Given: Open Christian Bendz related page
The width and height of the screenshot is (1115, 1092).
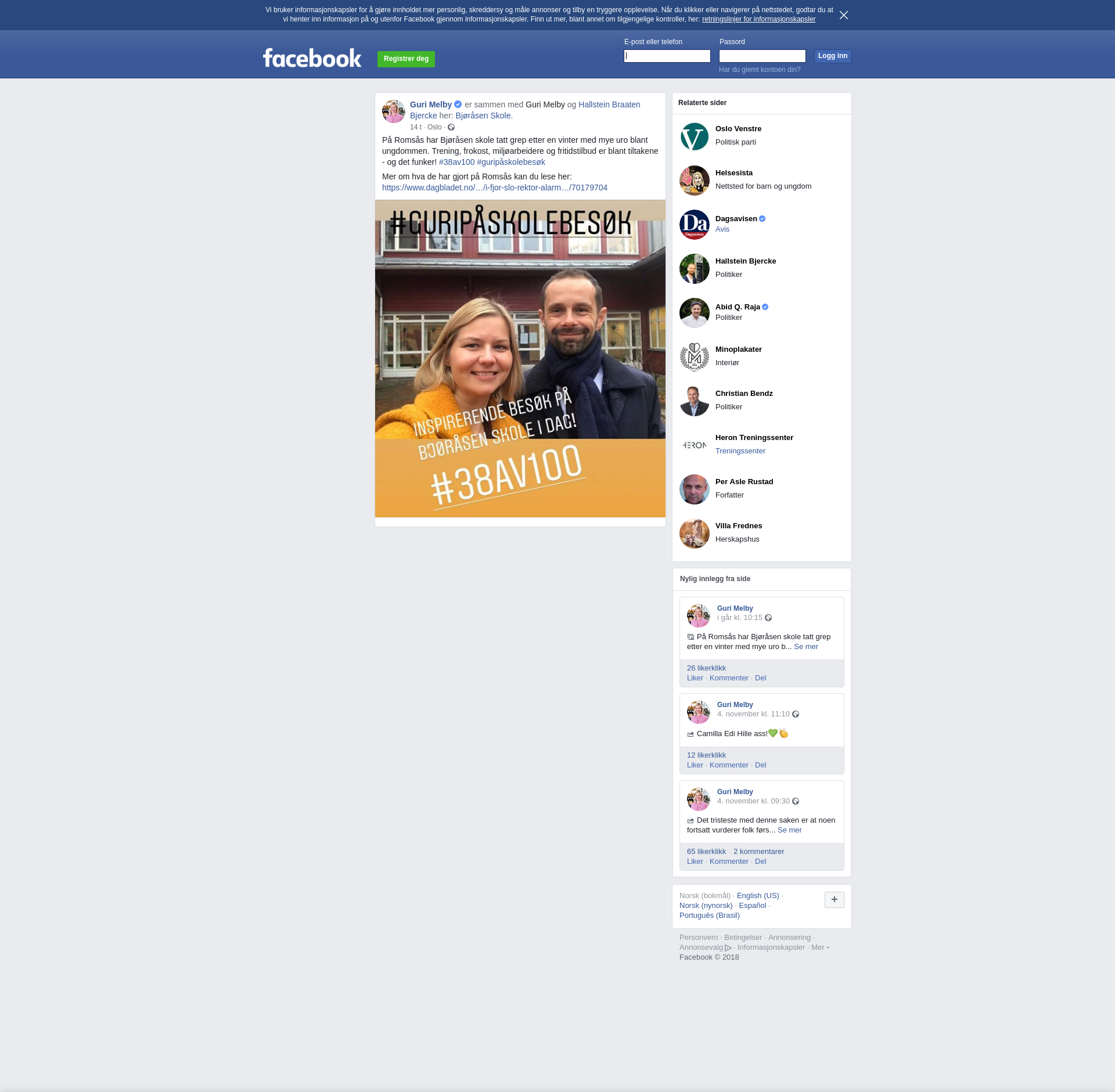Looking at the screenshot, I should pyautogui.click(x=744, y=394).
